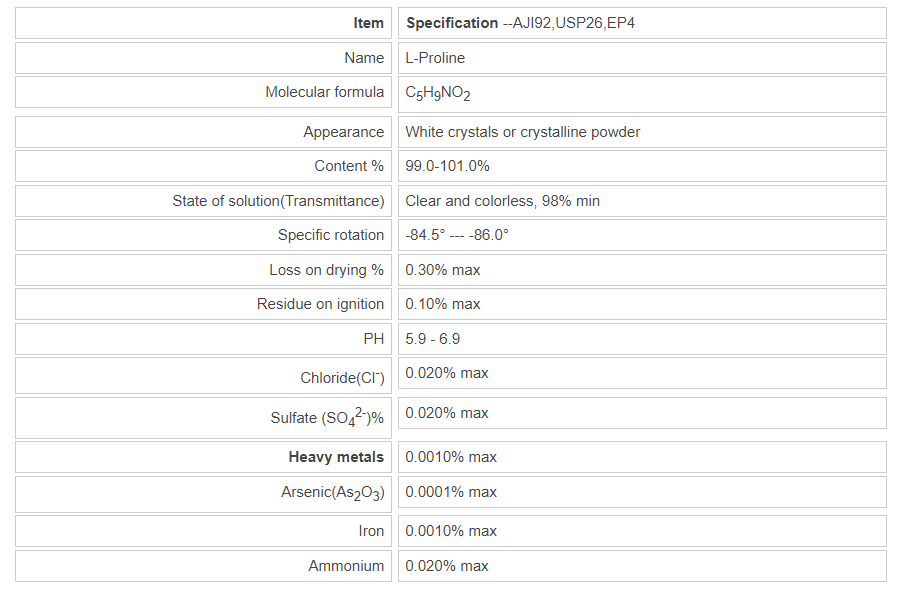
Task: Click the -84.5° --- -86.0° value
Action: click(457, 235)
